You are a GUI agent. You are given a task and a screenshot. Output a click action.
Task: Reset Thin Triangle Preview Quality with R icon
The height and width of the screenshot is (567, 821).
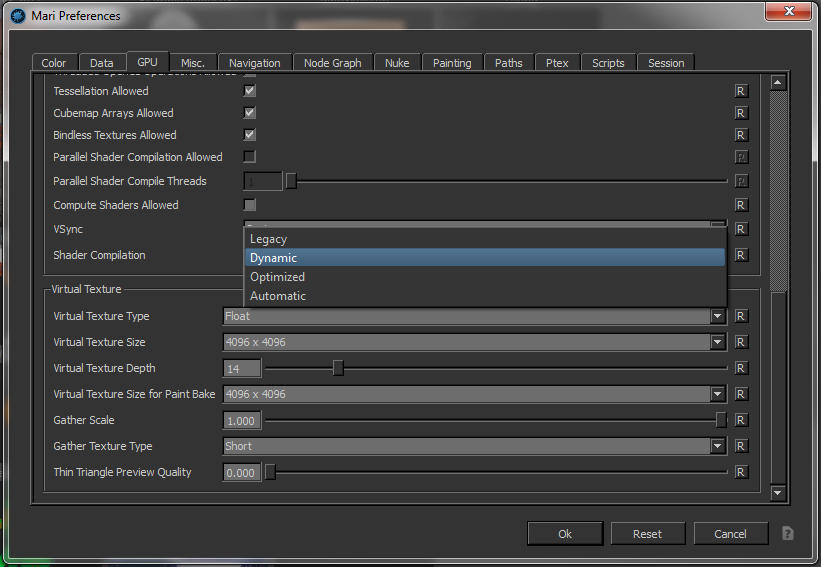coord(740,472)
